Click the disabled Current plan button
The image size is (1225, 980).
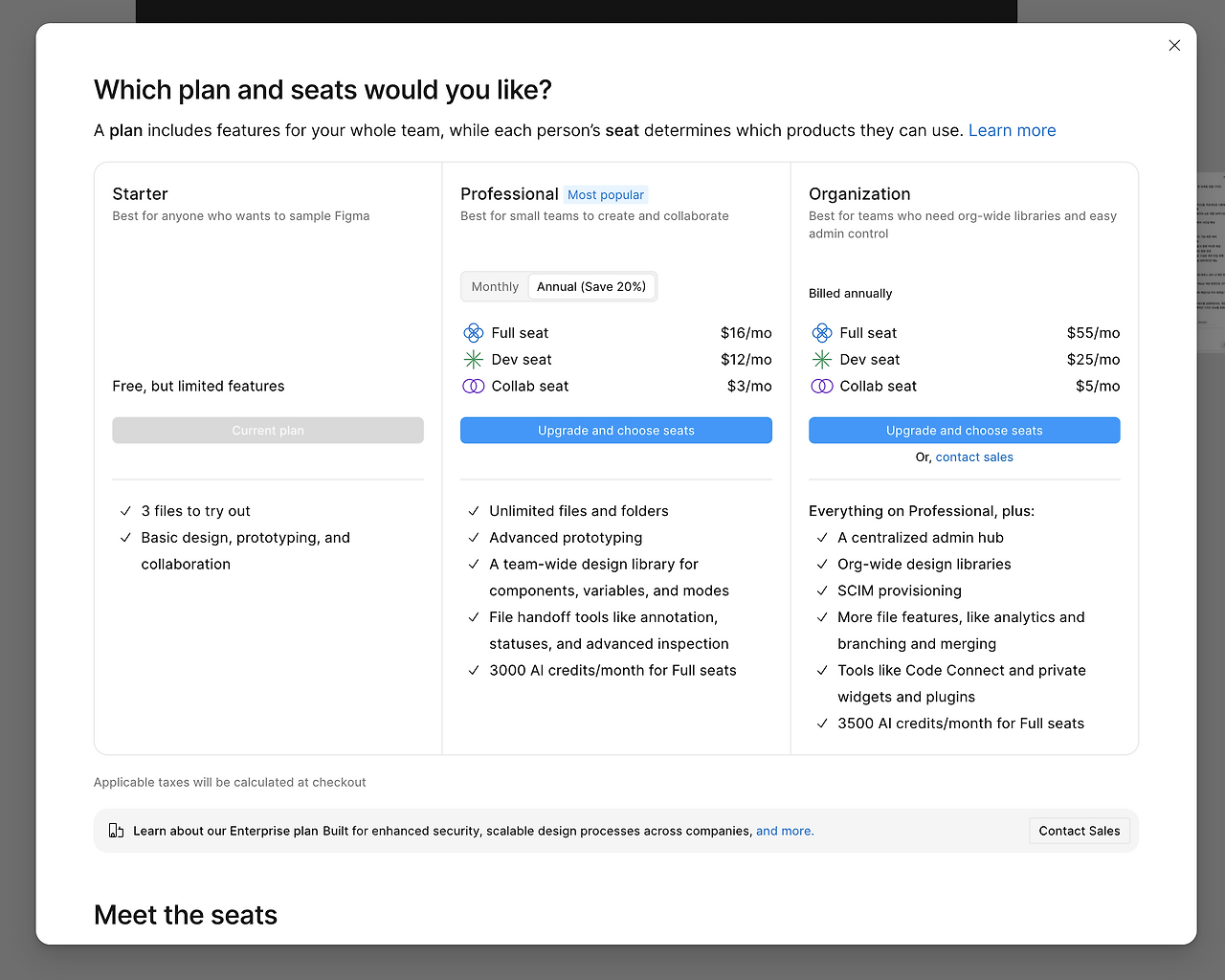268,431
